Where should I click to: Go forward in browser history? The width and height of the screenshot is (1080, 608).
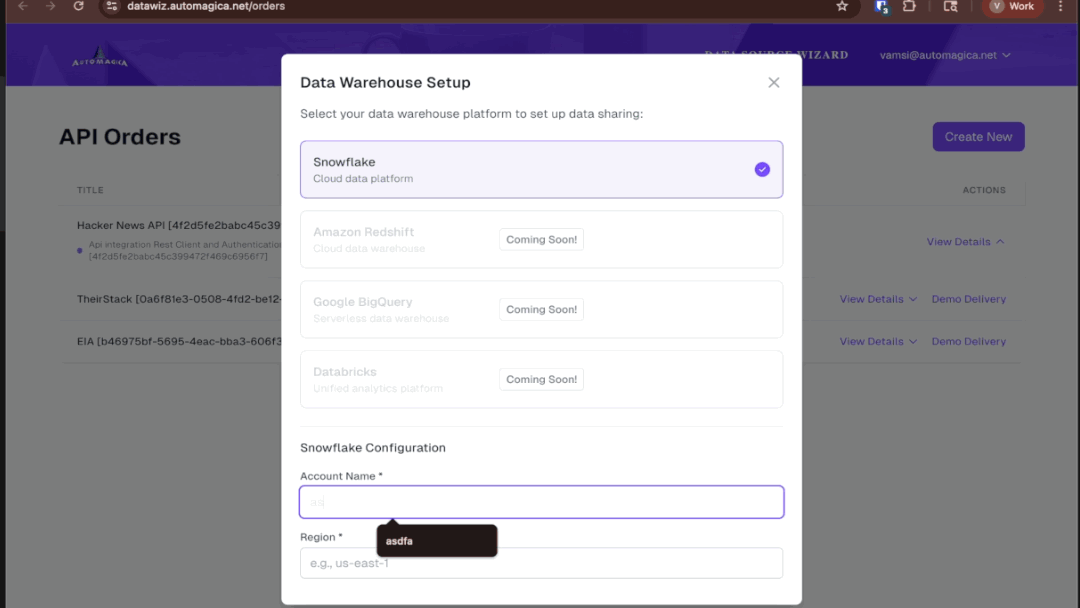coord(50,6)
